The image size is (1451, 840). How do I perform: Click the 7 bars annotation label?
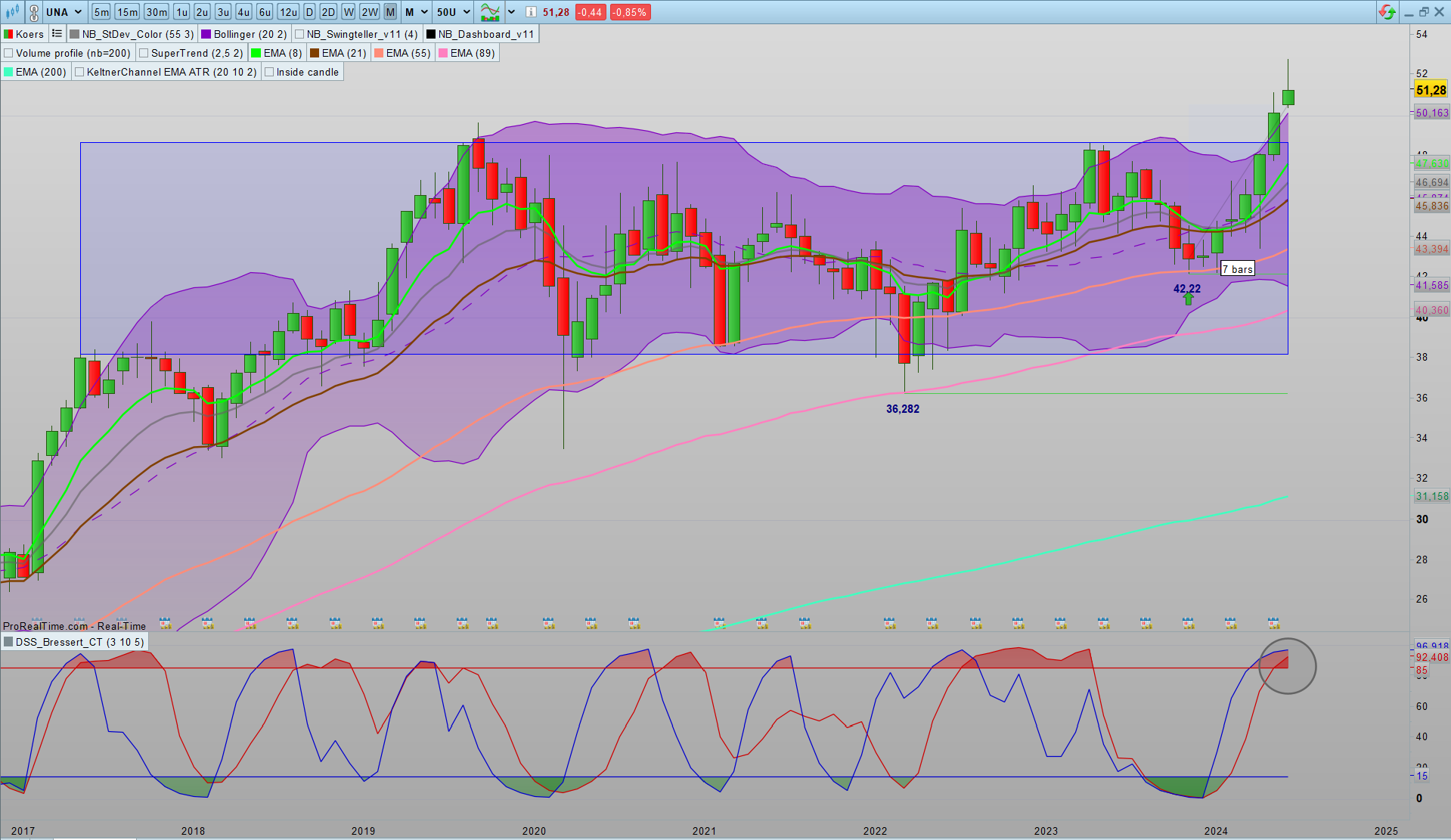[1237, 269]
